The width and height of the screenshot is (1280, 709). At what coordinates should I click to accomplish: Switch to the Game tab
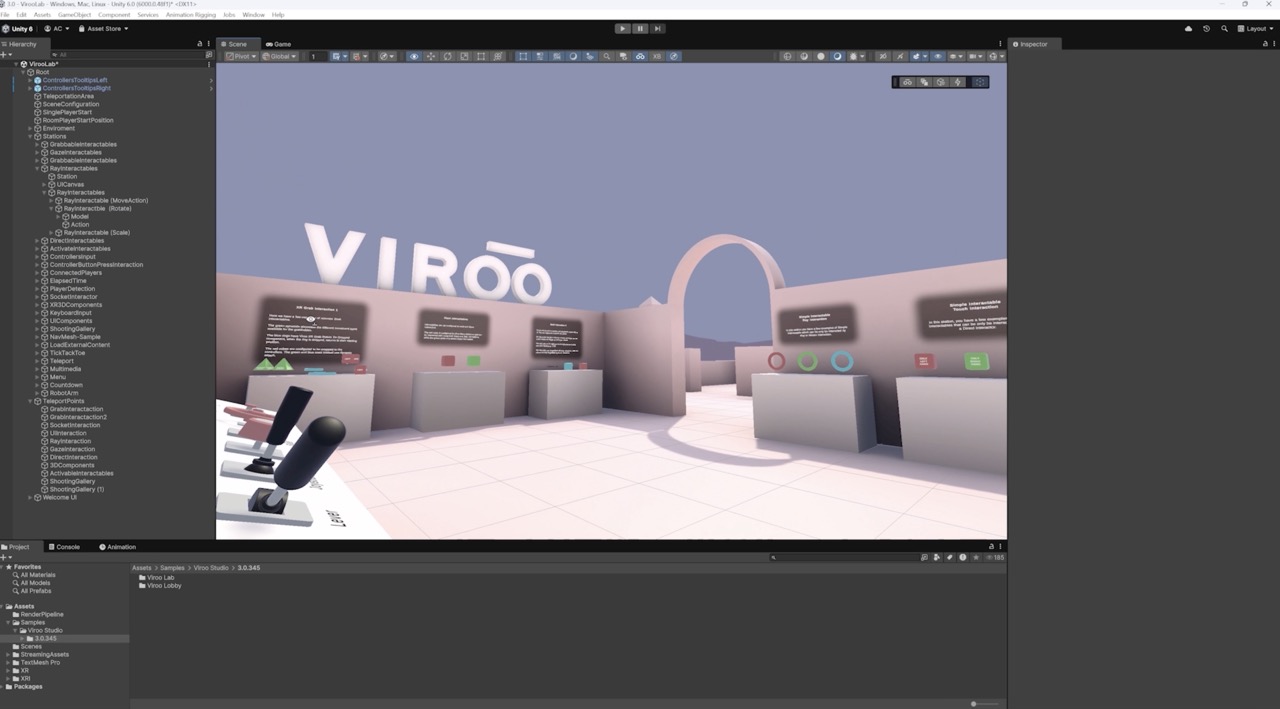[x=278, y=44]
